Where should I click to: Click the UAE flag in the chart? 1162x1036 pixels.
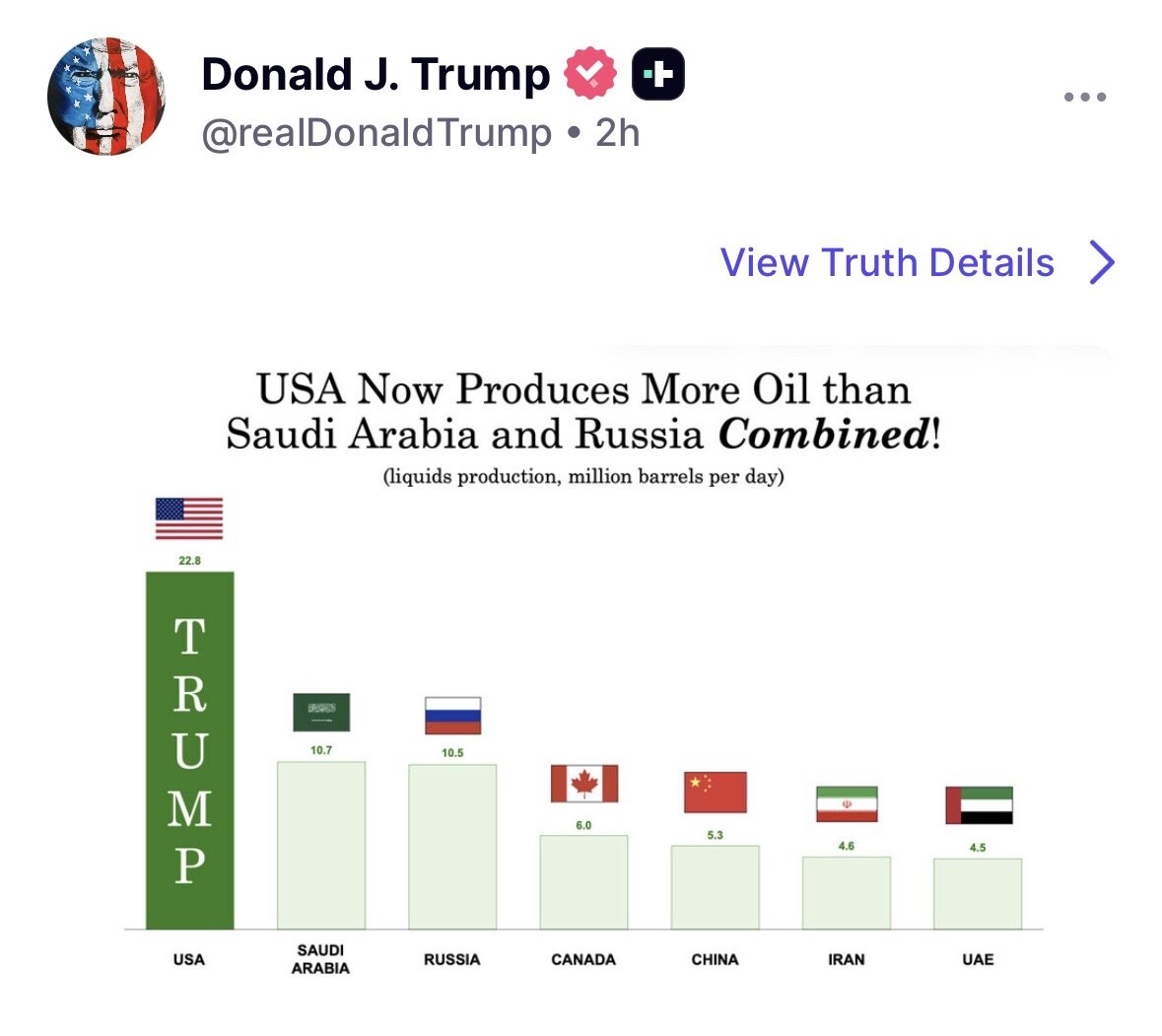click(x=978, y=805)
